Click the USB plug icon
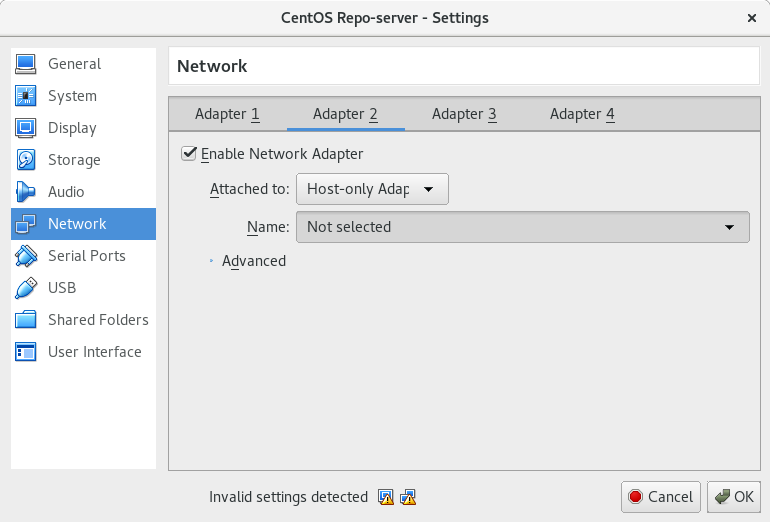The image size is (770, 522). 26,288
